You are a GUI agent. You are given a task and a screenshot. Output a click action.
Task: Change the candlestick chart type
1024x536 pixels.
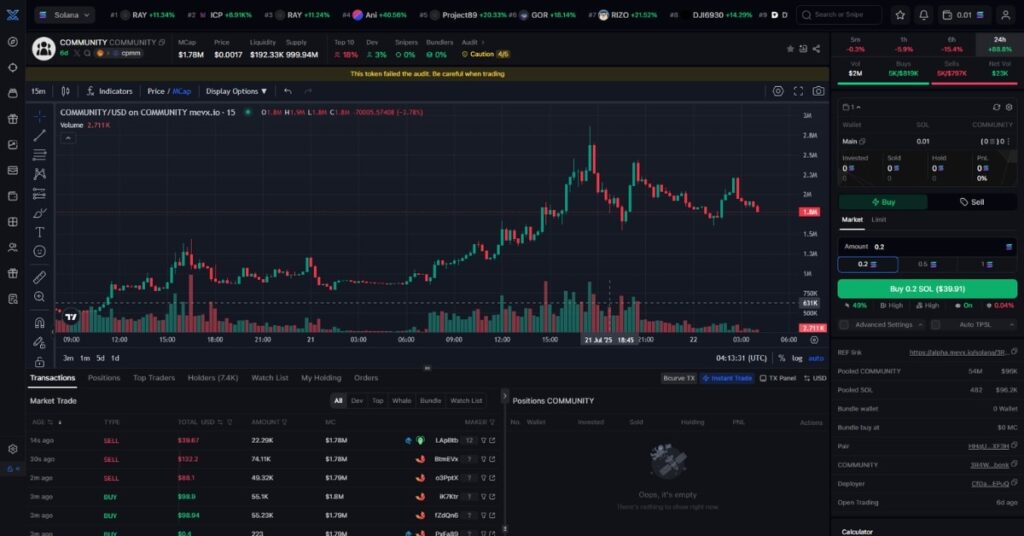65,91
